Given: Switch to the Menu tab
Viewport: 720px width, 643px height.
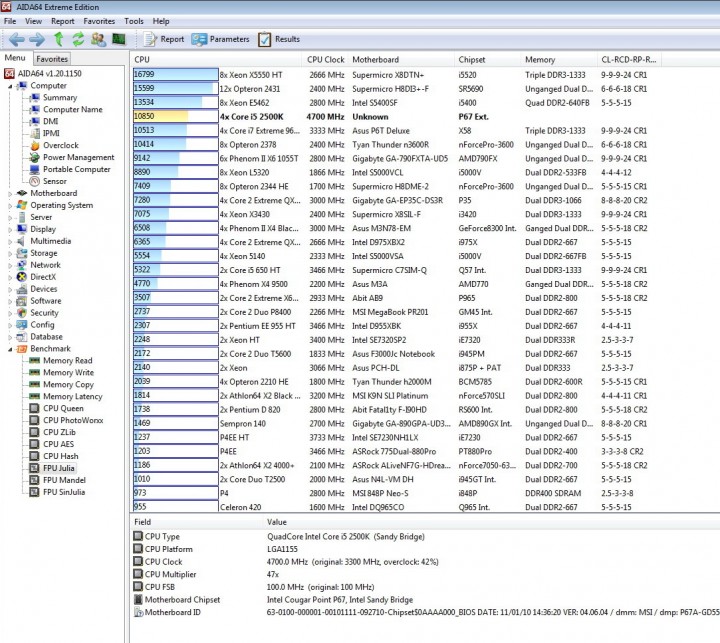Looking at the screenshot, I should point(15,58).
